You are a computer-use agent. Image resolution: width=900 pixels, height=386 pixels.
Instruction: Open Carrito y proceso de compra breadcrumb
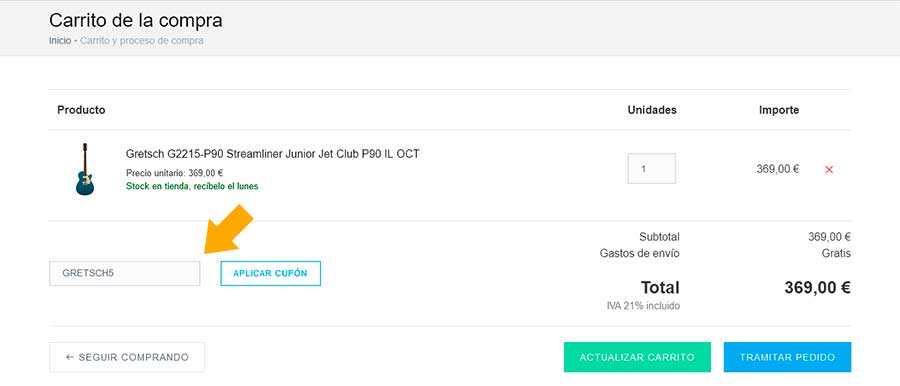[x=142, y=41]
